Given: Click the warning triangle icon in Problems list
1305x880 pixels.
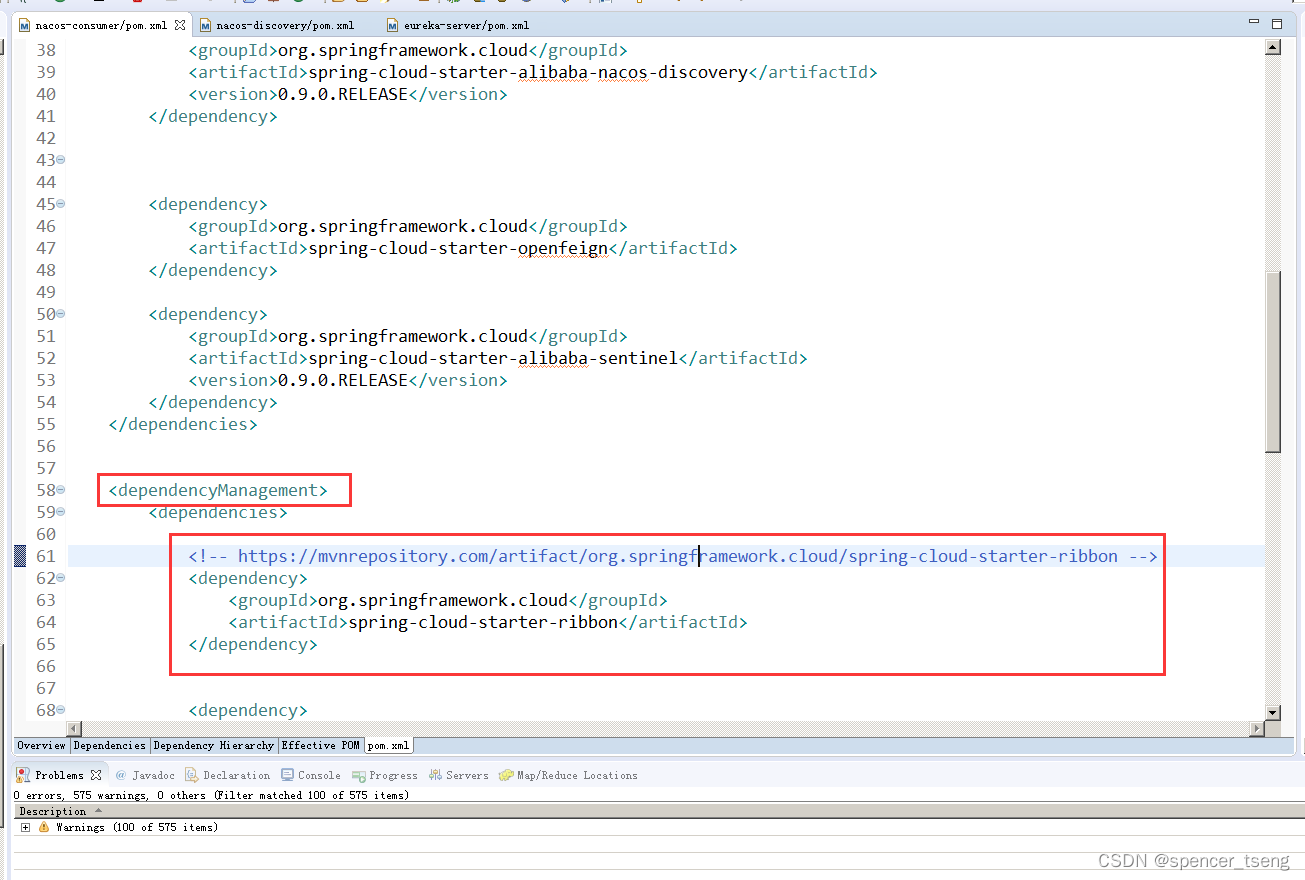Looking at the screenshot, I should point(44,828).
